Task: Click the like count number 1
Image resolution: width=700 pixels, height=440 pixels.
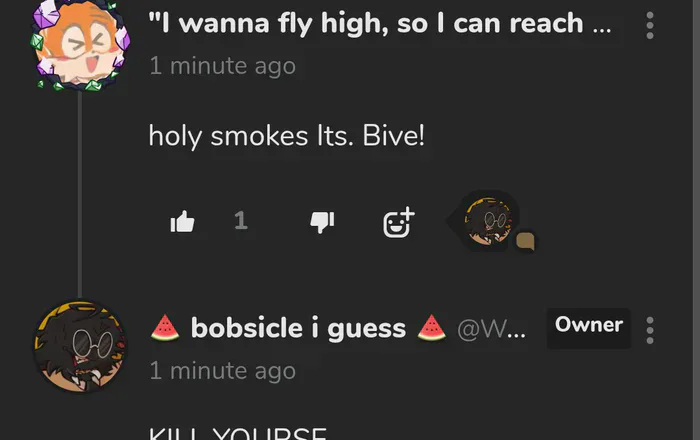Action: point(241,220)
